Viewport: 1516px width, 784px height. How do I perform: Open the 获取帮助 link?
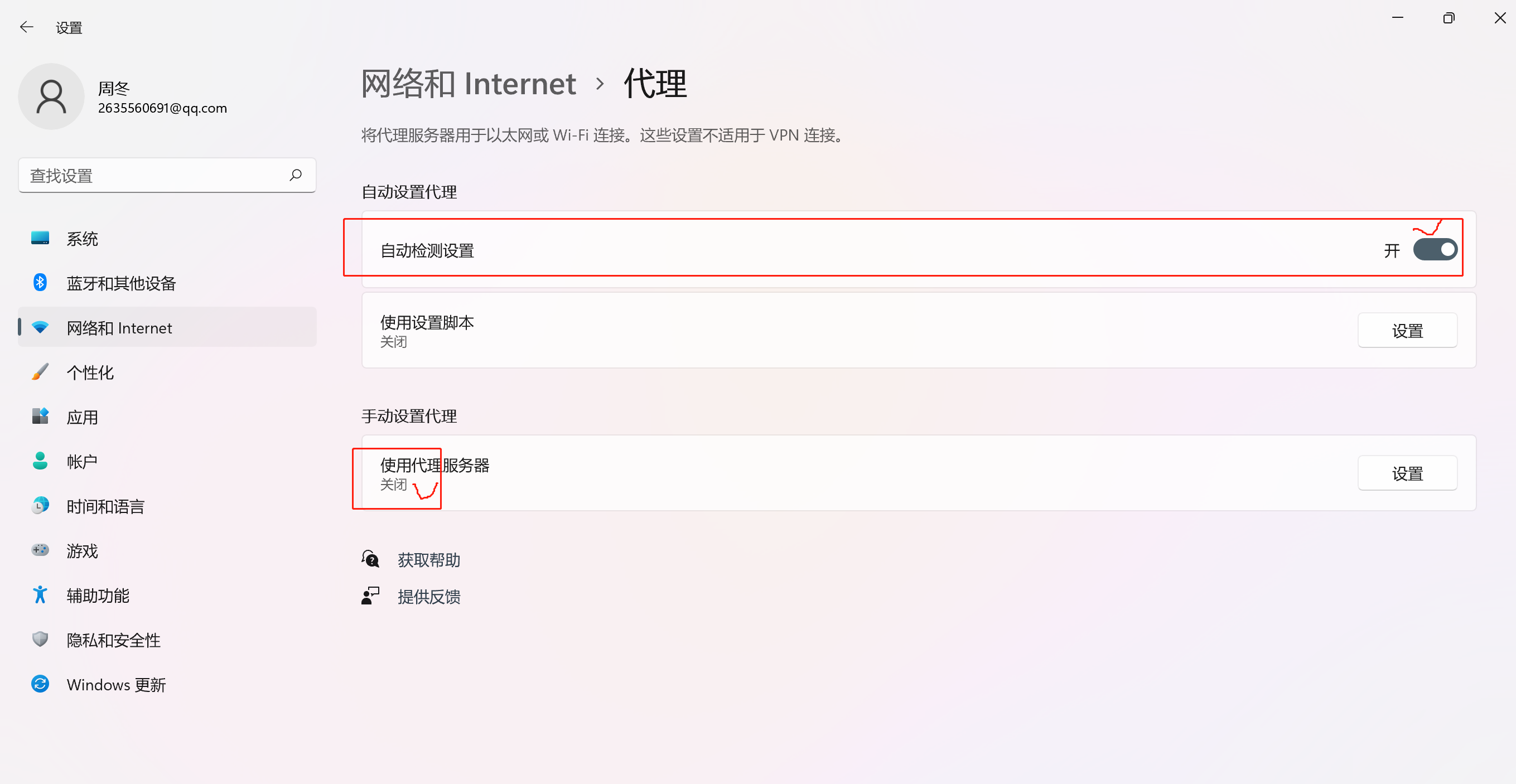[428, 560]
